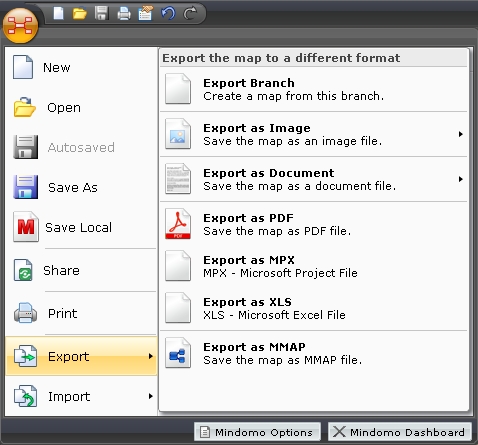This screenshot has width=478, height=445.
Task: Click the Export as PDF title
Action: tap(248, 218)
